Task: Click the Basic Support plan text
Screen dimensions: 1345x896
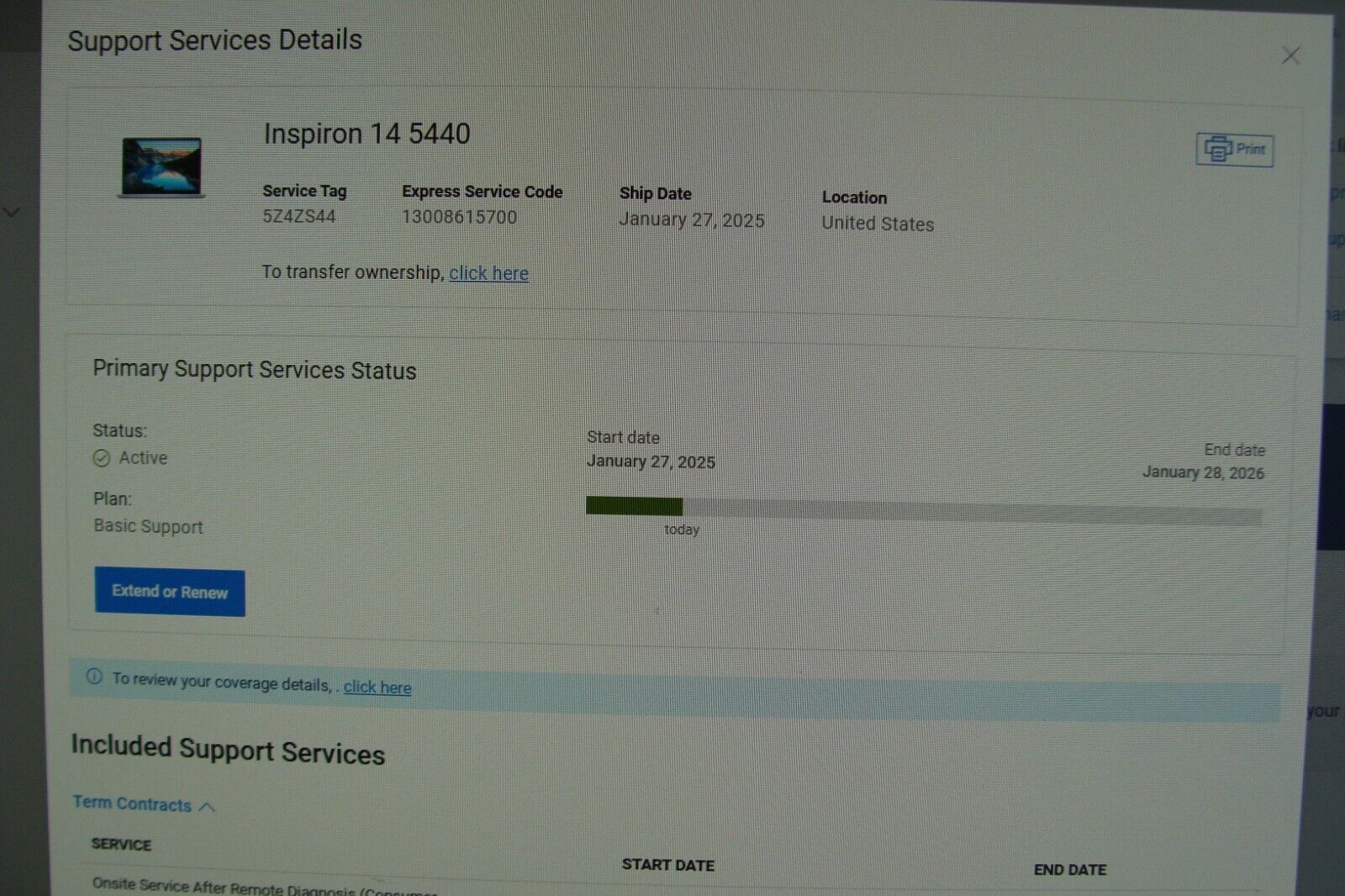Action: 148,527
